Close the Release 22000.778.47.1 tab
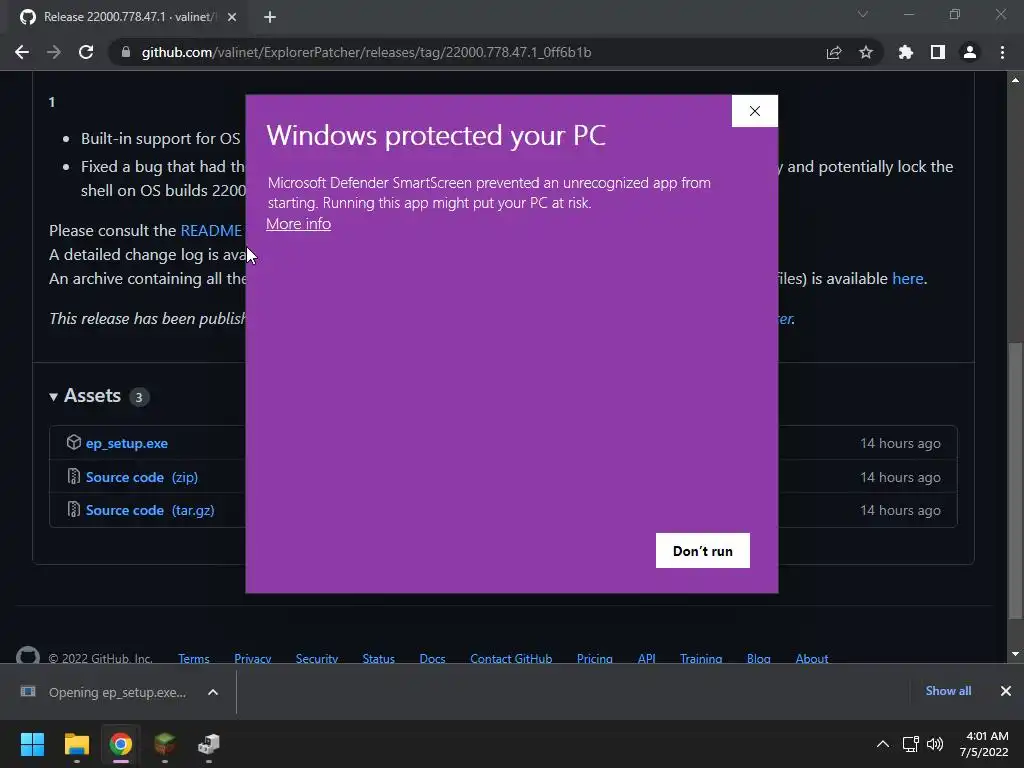The image size is (1024, 768). click(x=232, y=17)
